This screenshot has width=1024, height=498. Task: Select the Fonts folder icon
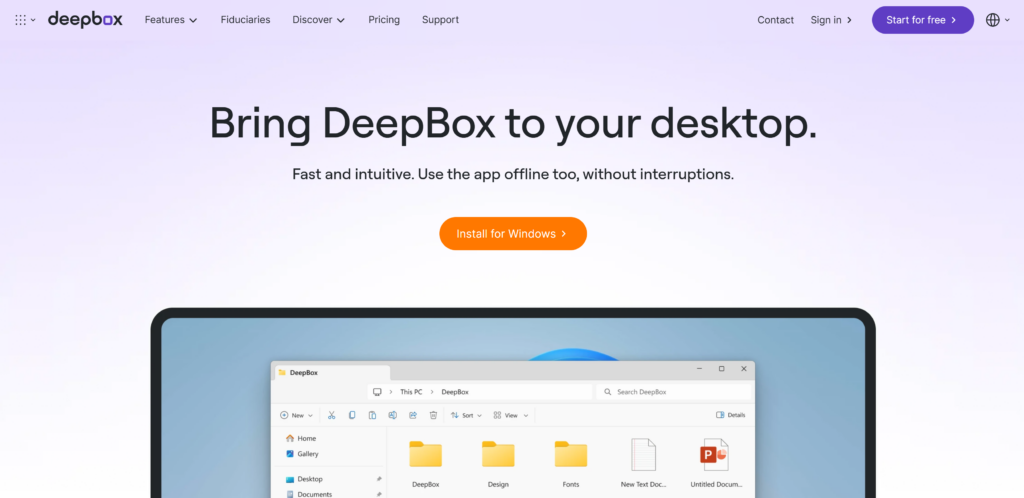[x=571, y=454]
